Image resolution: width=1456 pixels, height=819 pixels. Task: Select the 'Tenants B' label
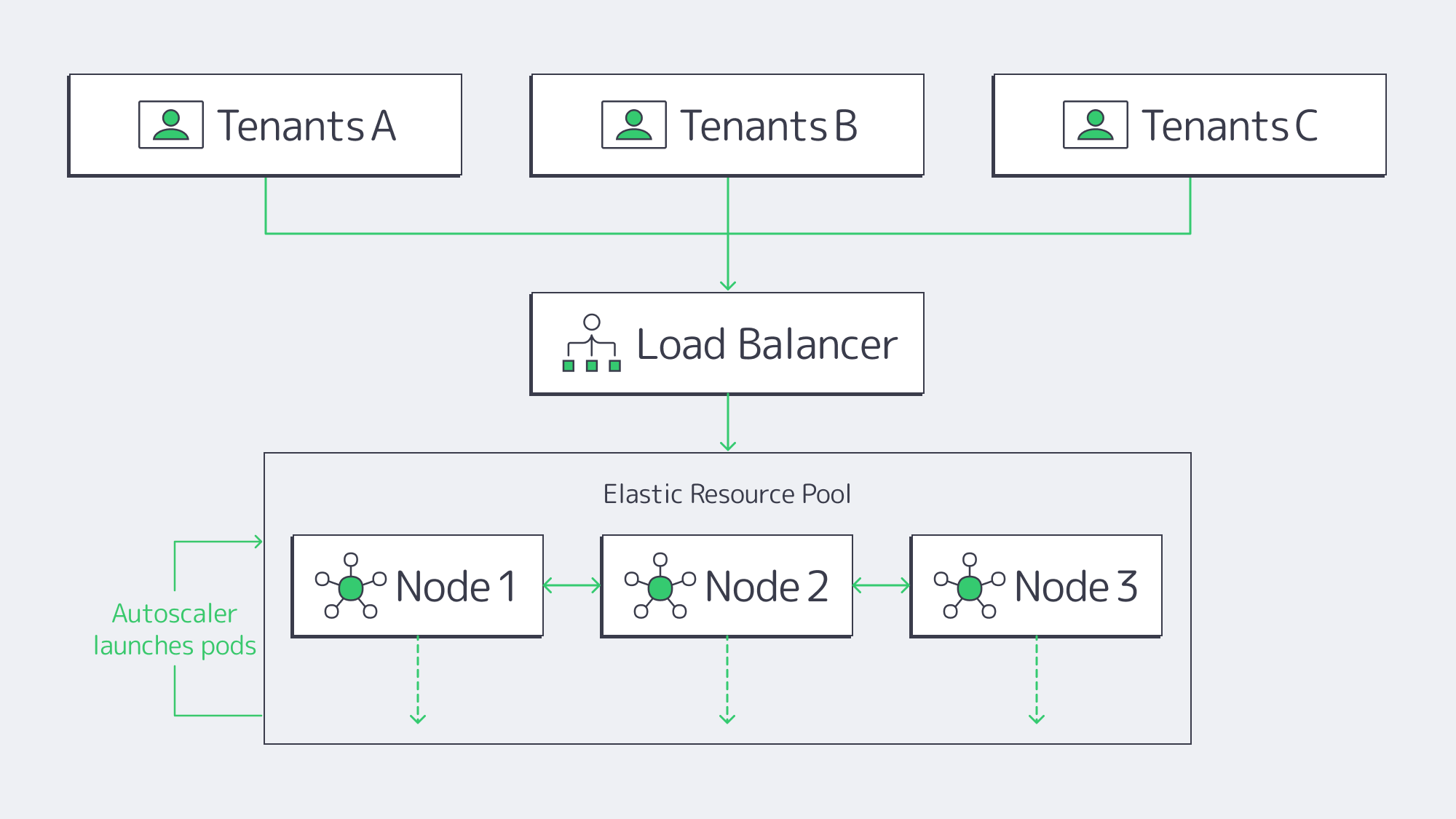(x=769, y=125)
